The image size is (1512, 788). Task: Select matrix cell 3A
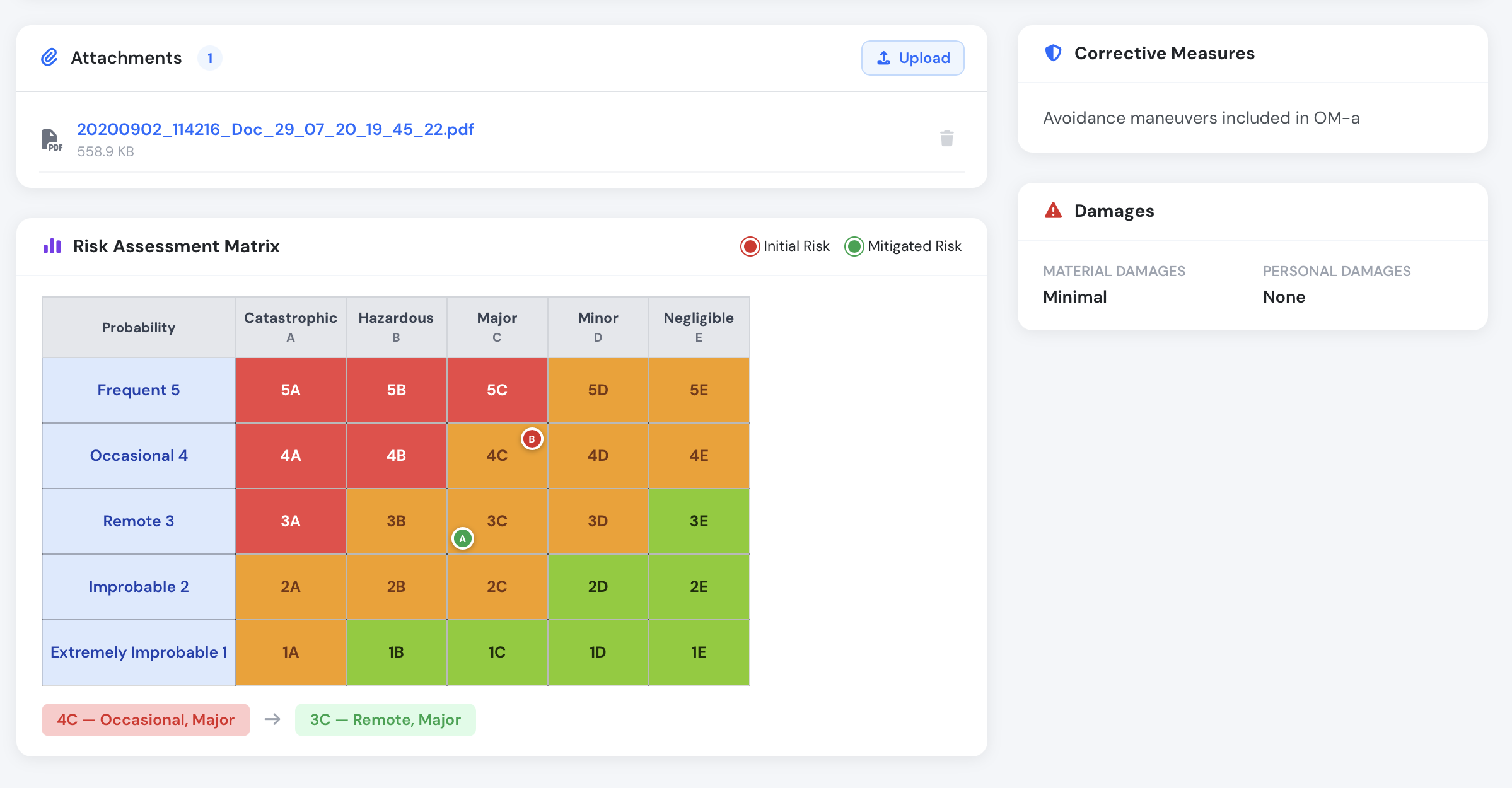(x=291, y=521)
